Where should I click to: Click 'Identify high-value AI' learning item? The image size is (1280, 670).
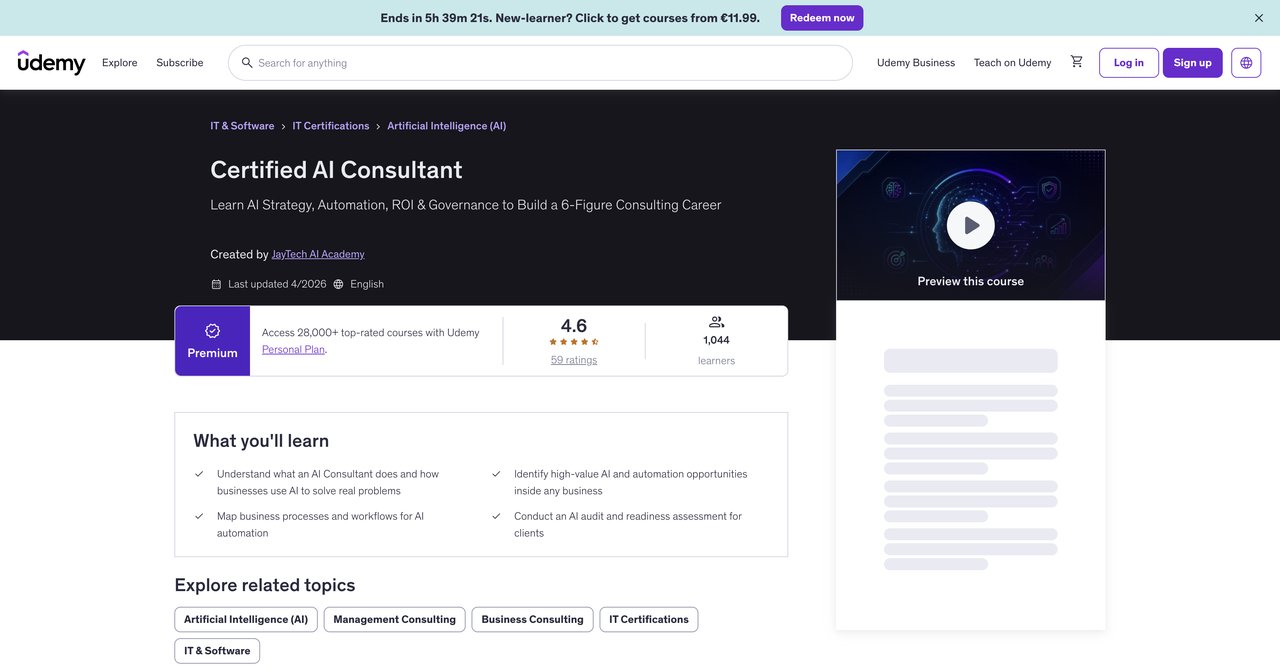tap(631, 482)
